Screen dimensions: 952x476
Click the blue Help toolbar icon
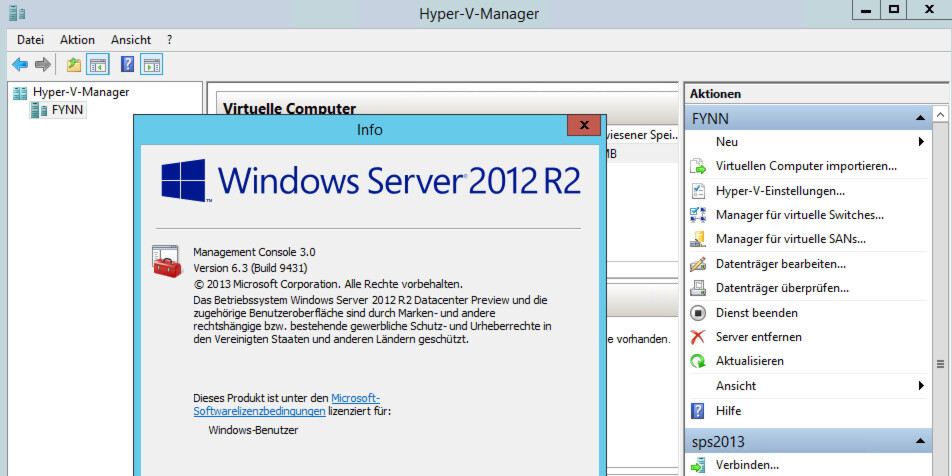[128, 64]
